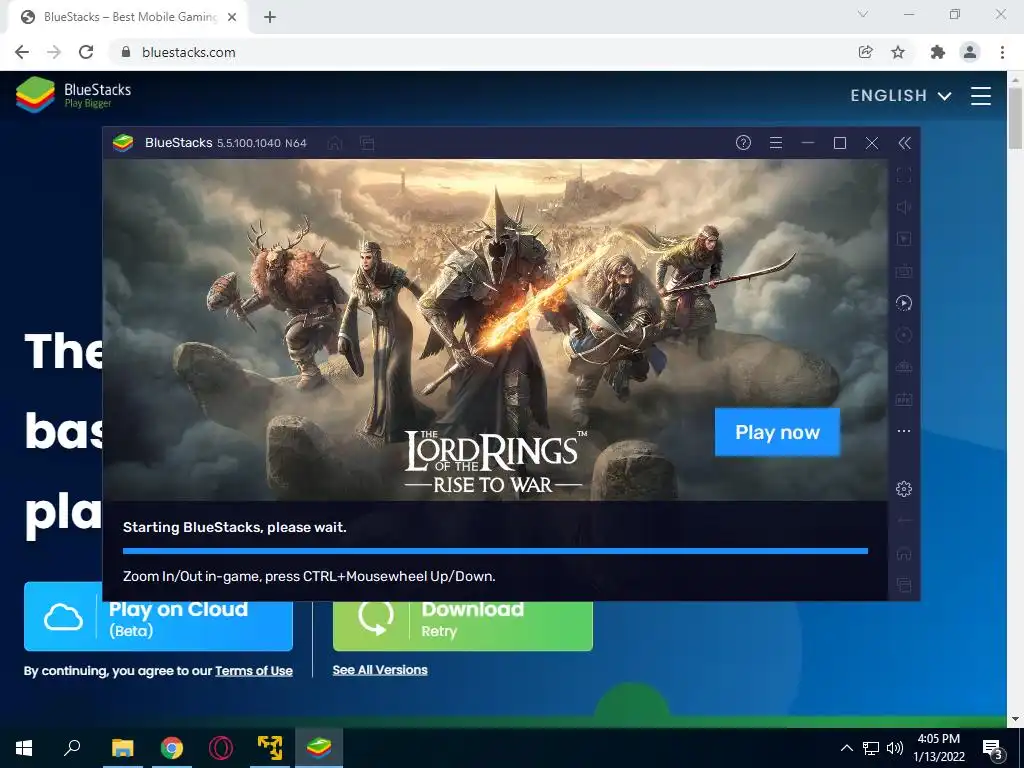The width and height of the screenshot is (1024, 768).
Task: Click the padlock site info icon
Action: (x=126, y=52)
